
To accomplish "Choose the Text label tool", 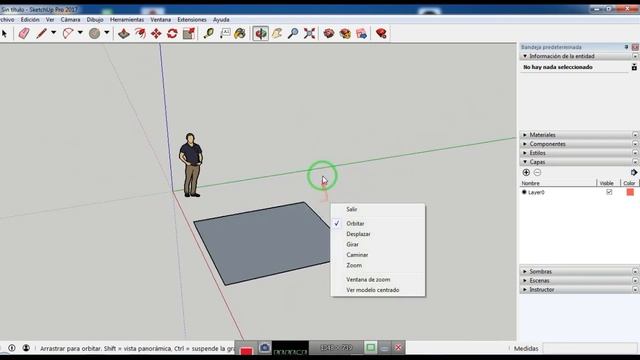I will 225,33.
